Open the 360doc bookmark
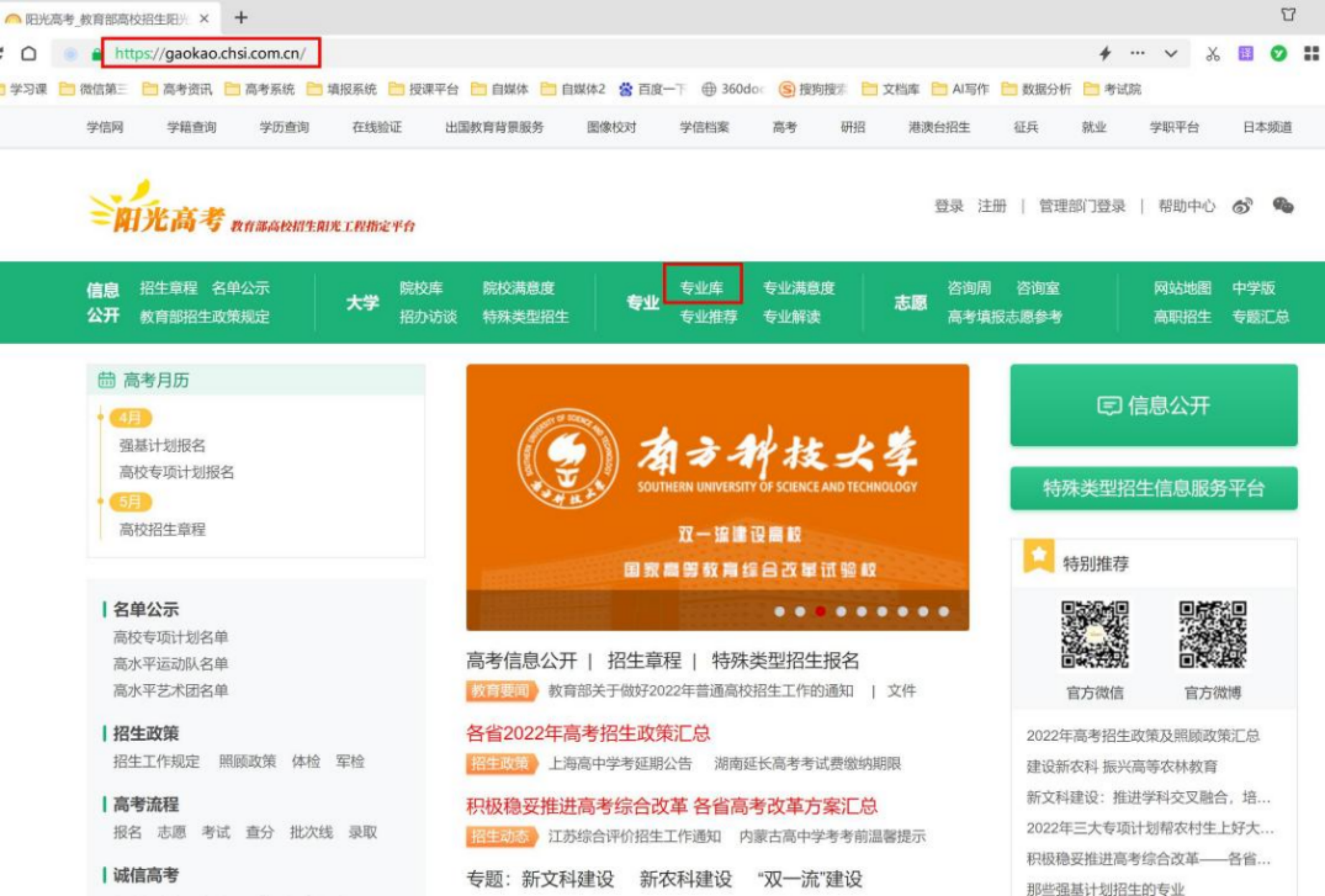1325x896 pixels. [x=733, y=89]
